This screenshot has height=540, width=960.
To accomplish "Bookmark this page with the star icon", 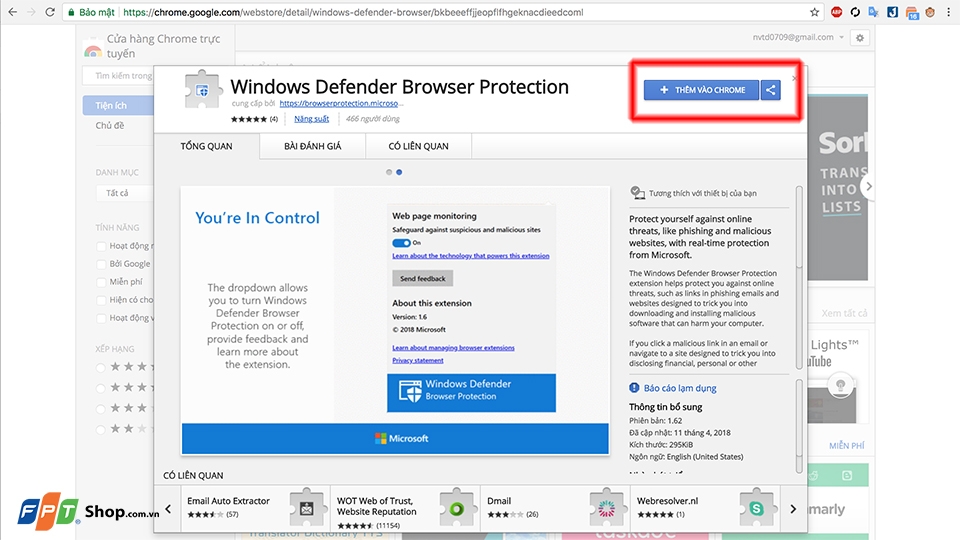I will (814, 12).
